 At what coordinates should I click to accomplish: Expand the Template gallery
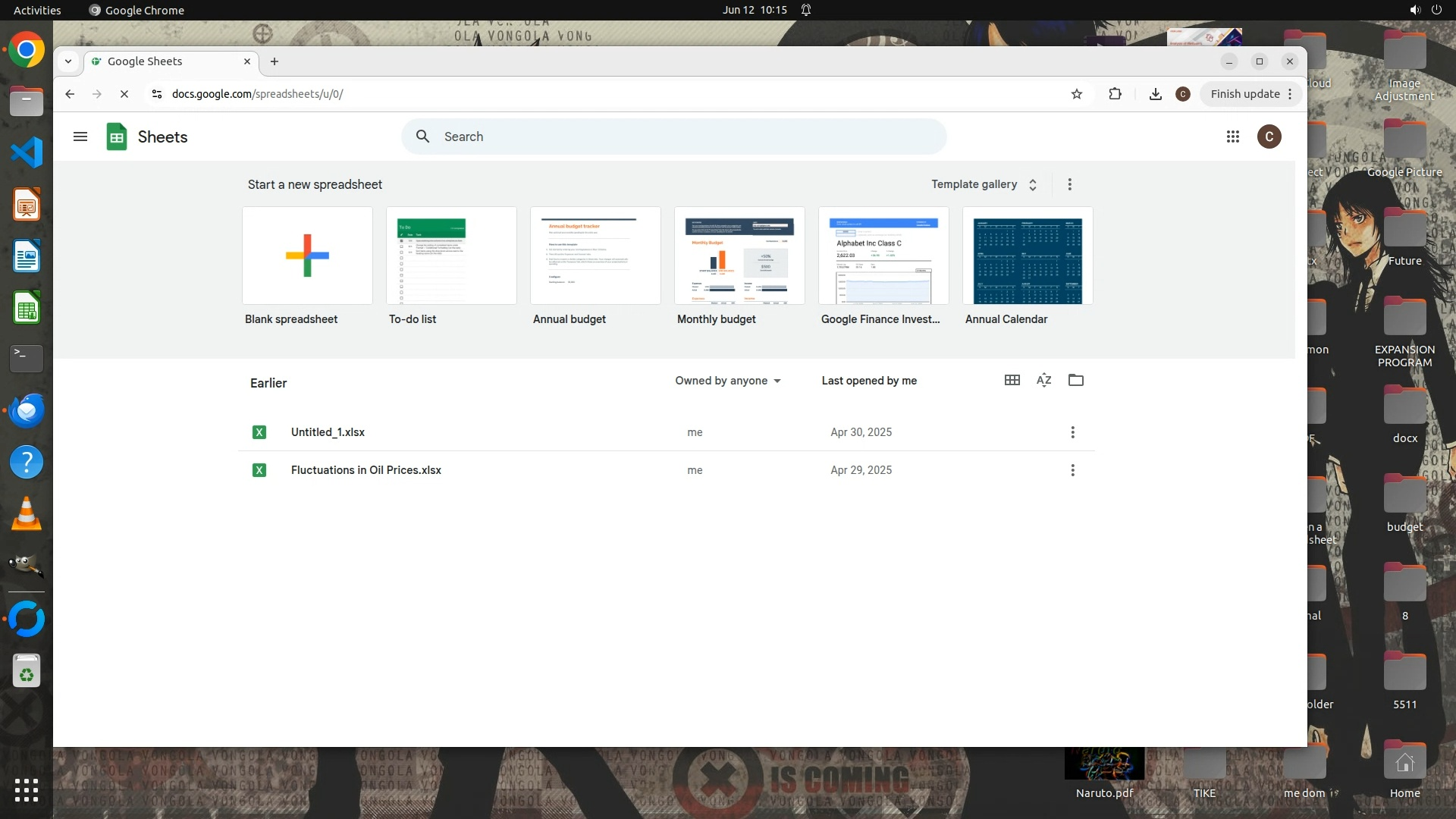984,184
